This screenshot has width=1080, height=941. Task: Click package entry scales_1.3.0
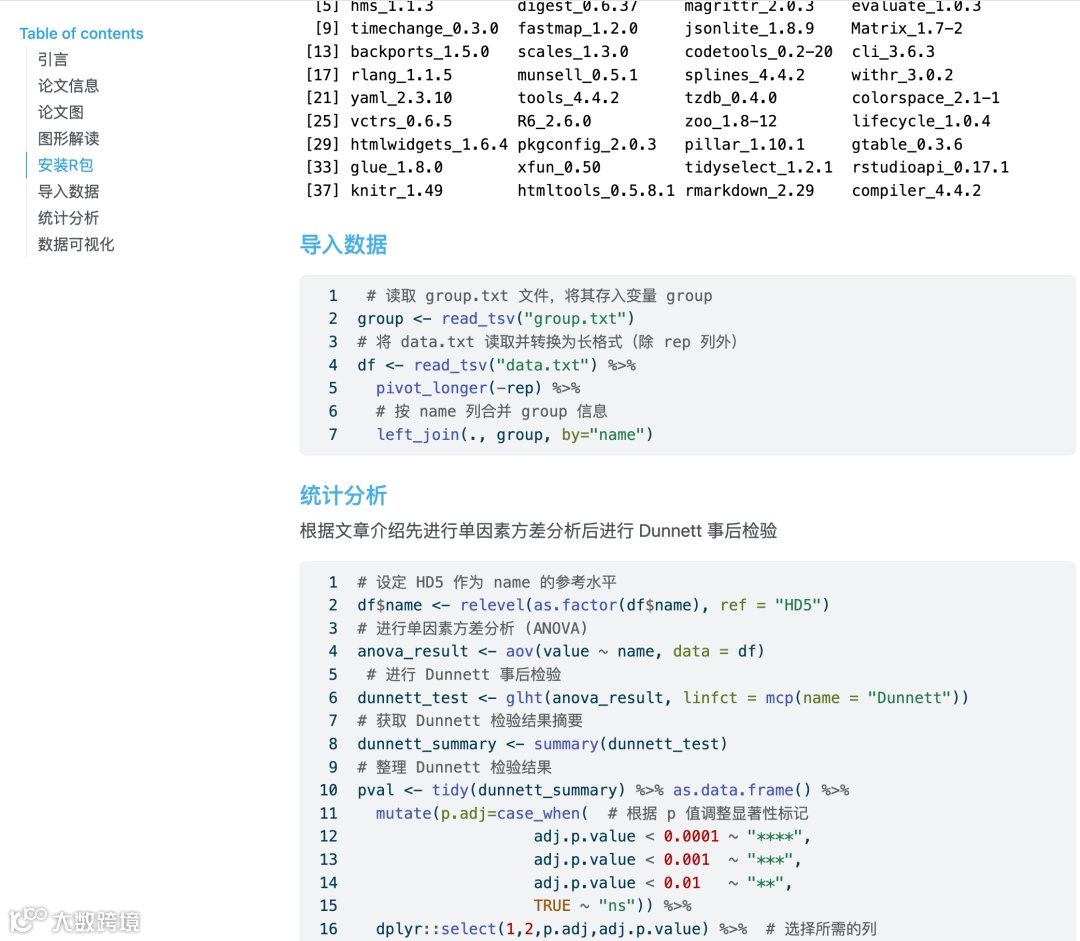point(572,52)
